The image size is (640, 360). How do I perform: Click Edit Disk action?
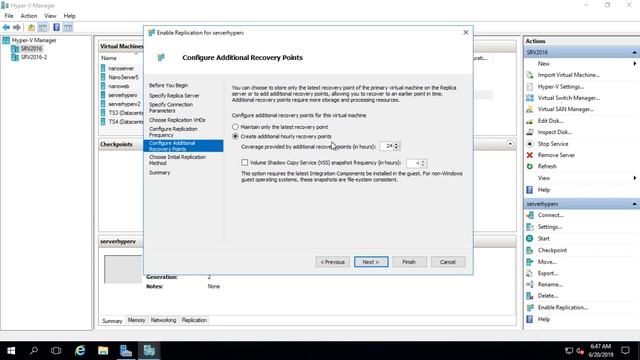550,121
